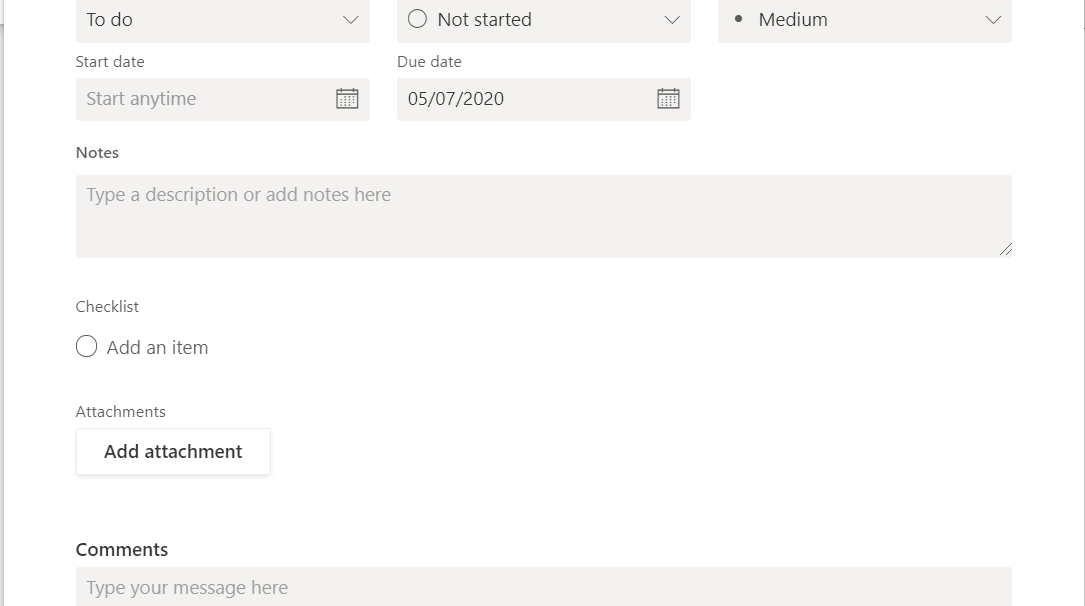Expand the Not started progress chevron

coord(672,20)
